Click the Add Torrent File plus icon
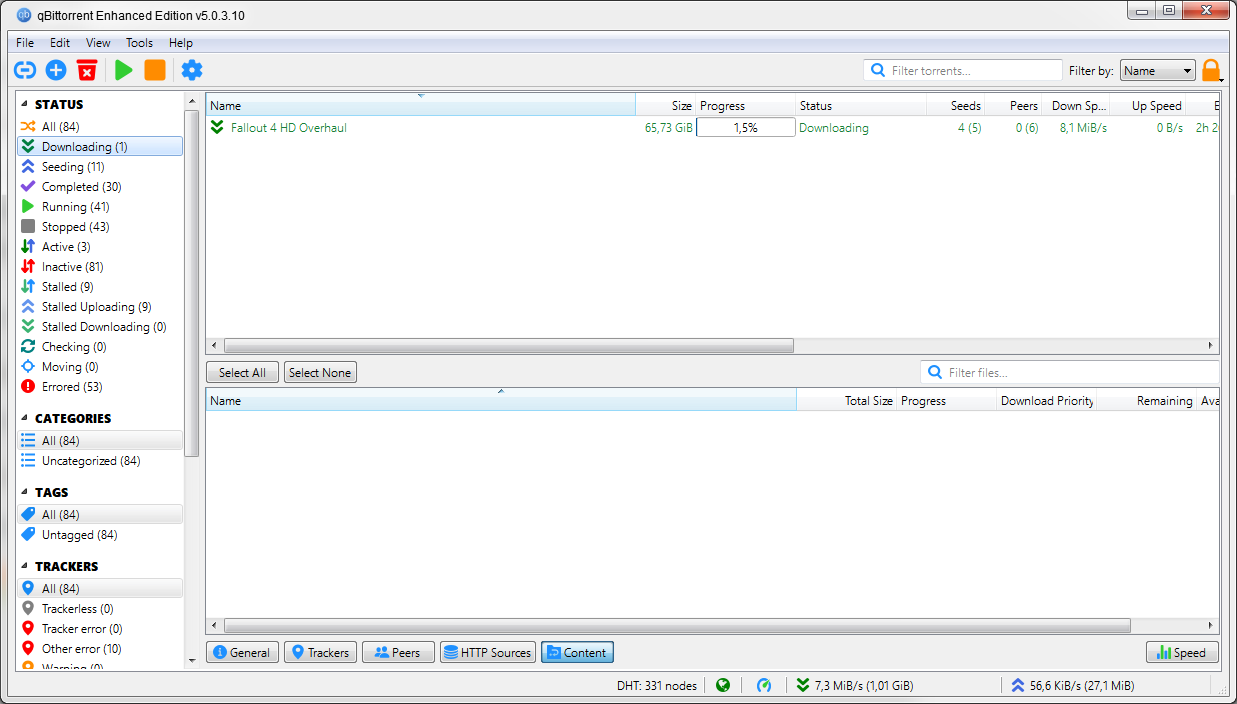1237x704 pixels. click(x=56, y=70)
